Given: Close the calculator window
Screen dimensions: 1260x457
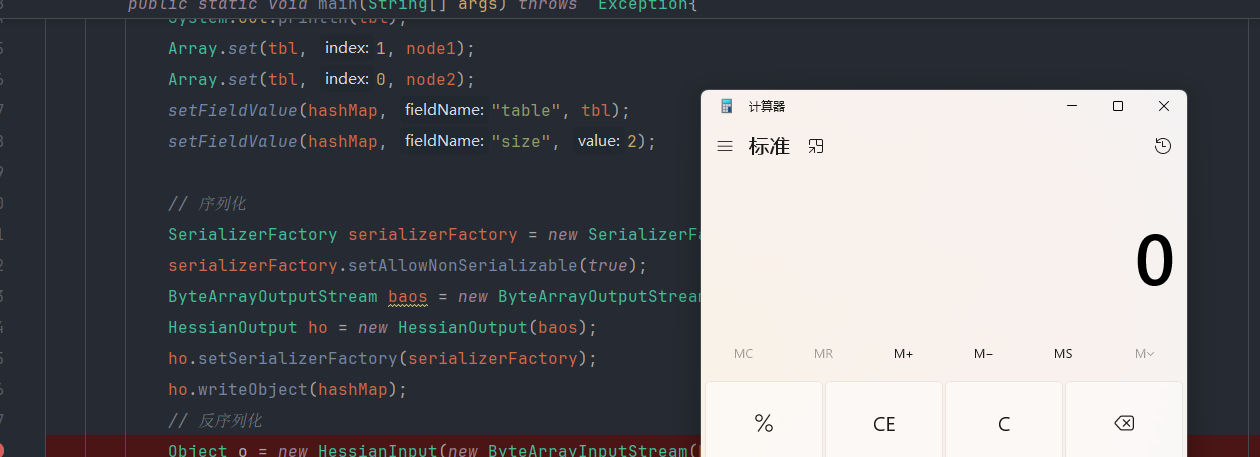Looking at the screenshot, I should pos(1164,106).
